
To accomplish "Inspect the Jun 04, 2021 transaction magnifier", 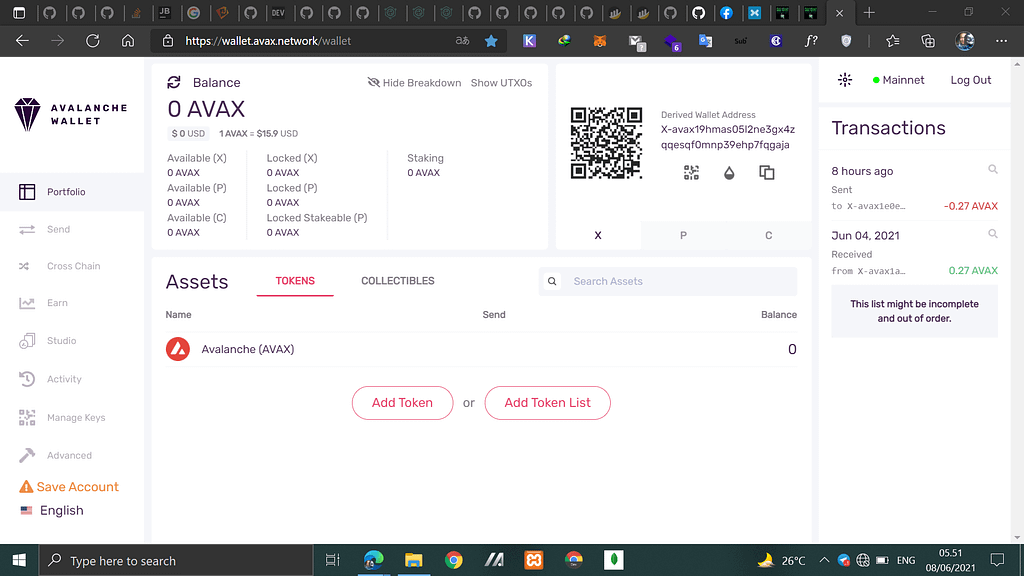I will 993,234.
